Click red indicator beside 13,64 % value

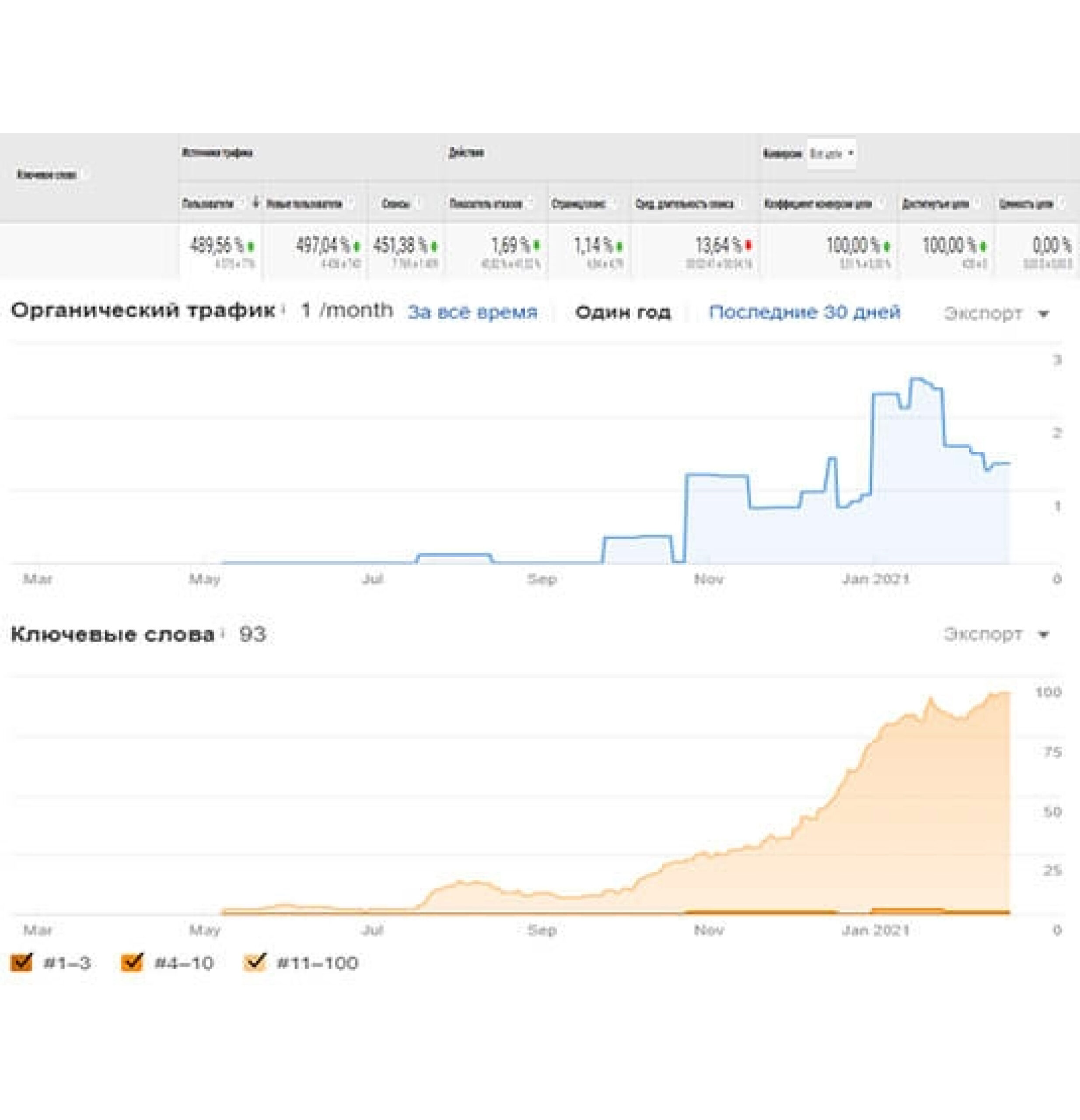coord(748,246)
